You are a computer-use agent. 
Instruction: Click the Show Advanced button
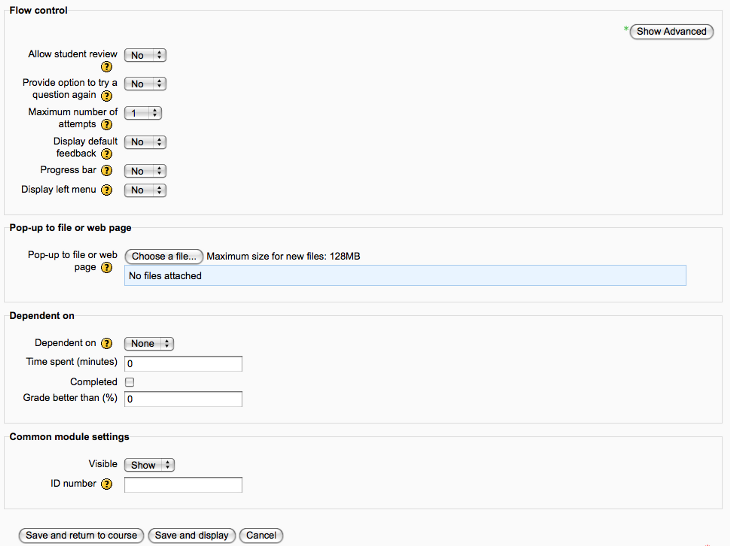coord(671,32)
